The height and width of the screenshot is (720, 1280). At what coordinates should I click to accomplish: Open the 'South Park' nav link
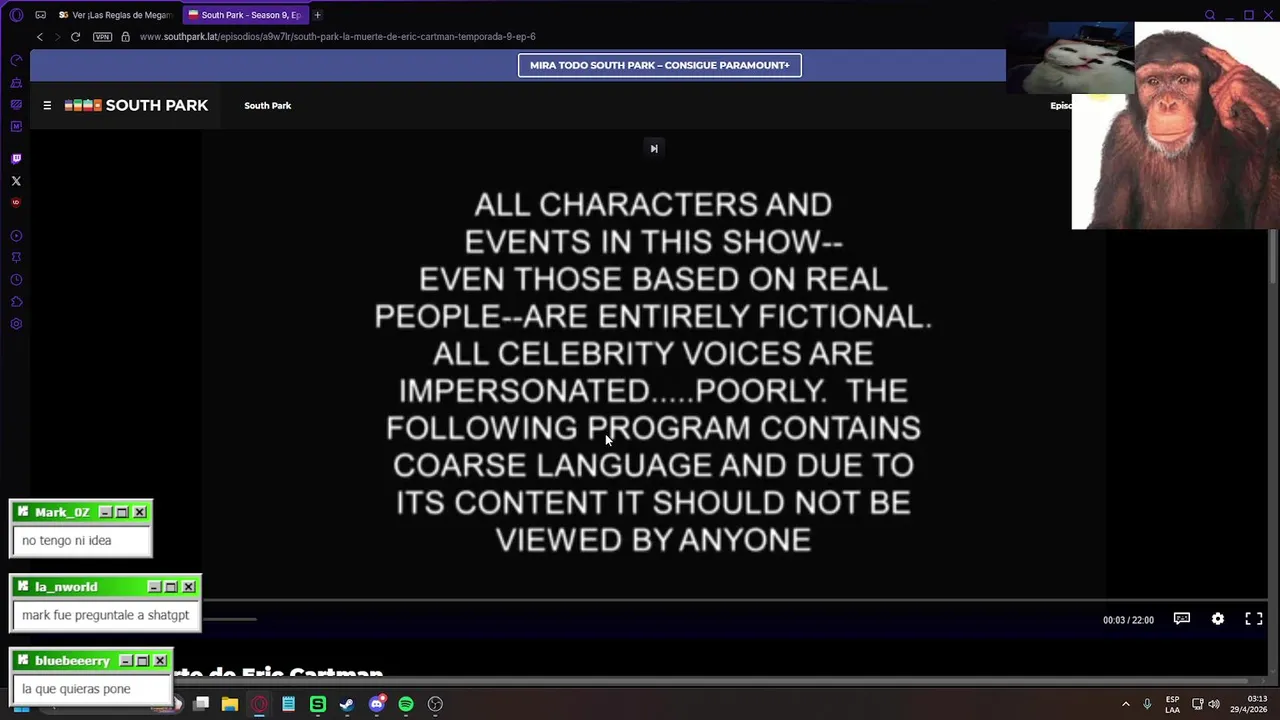tap(267, 105)
